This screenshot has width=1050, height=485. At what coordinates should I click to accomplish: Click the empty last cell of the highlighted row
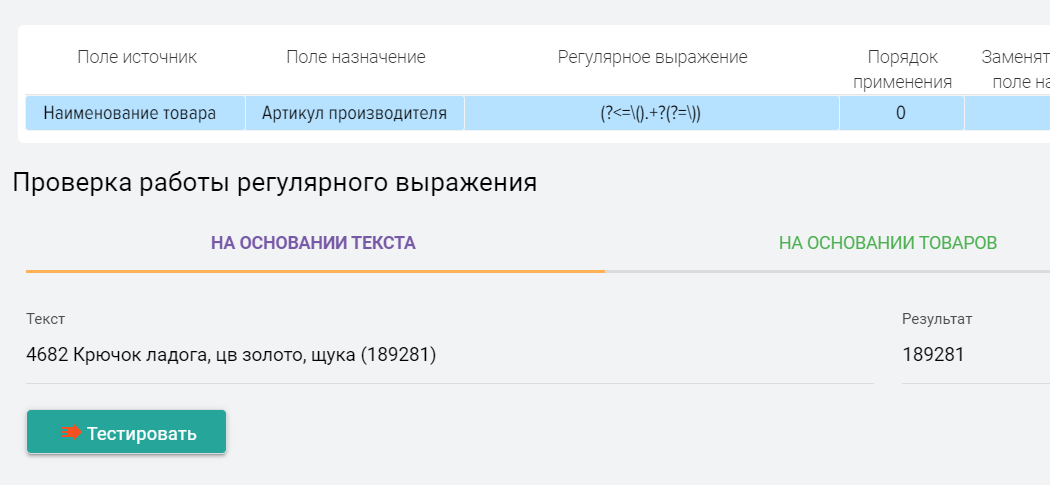[1006, 113]
